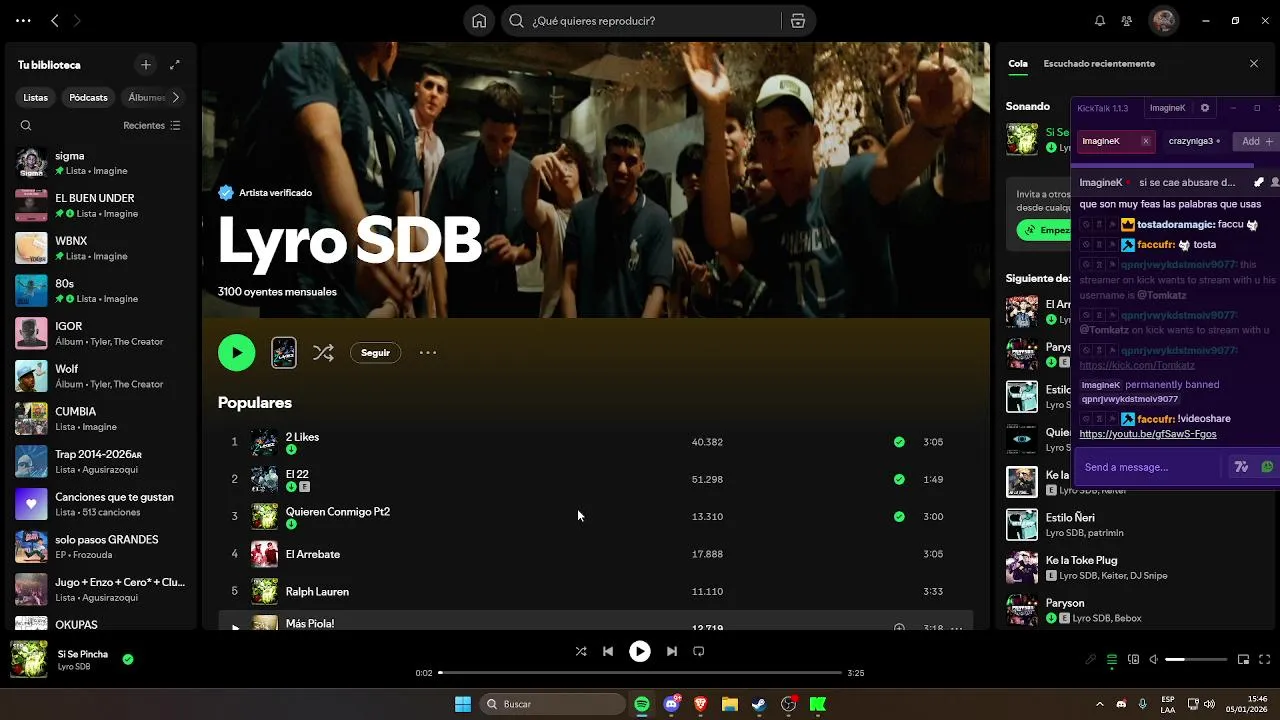Image resolution: width=1280 pixels, height=720 pixels.
Task: Add a chatroom in KickTalk
Action: tap(1257, 141)
